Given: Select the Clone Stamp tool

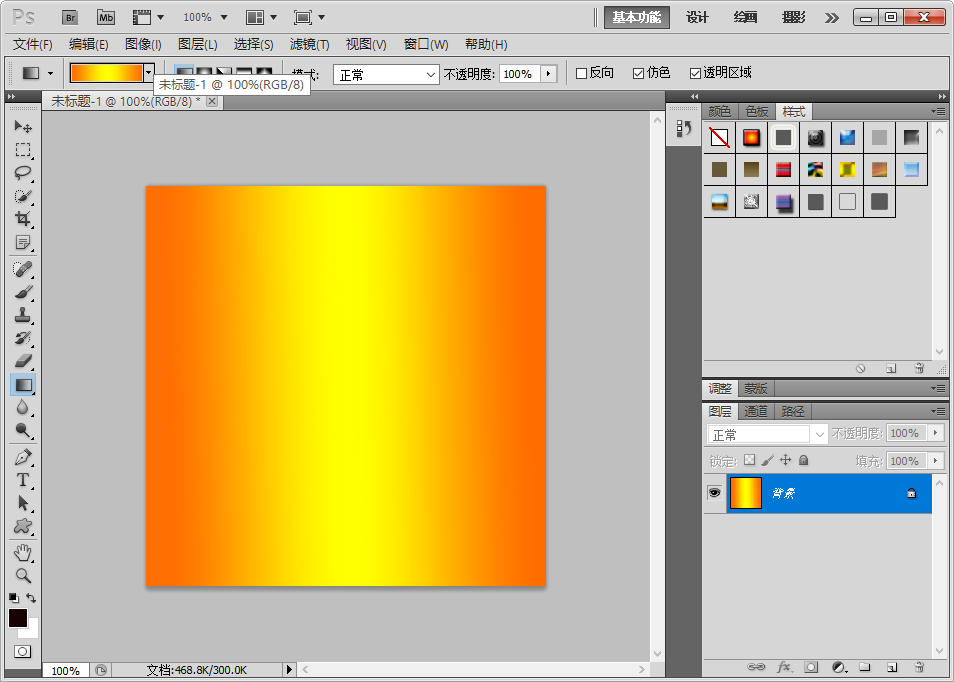Looking at the screenshot, I should (x=23, y=315).
